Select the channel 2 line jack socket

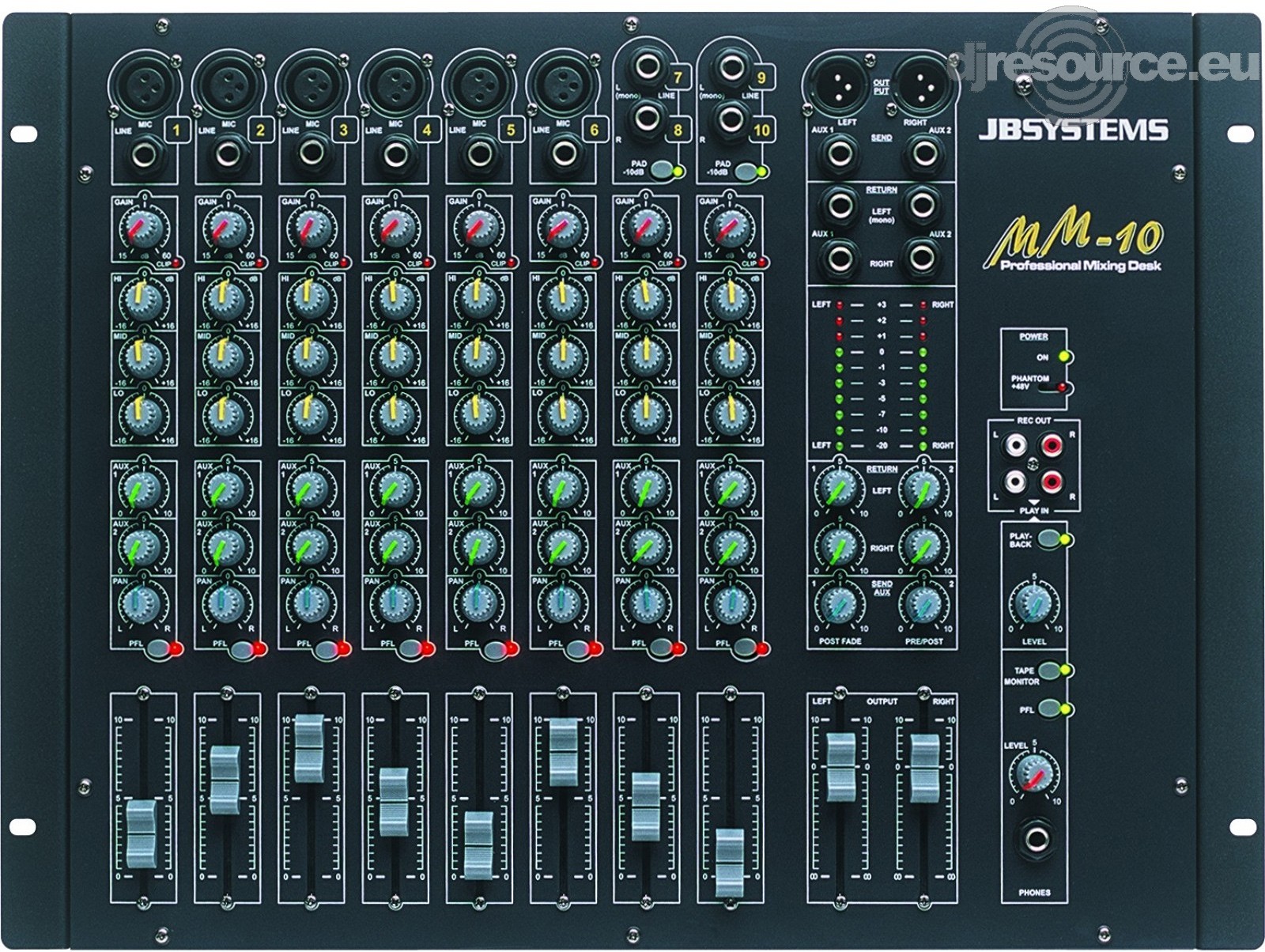pyautogui.click(x=229, y=153)
